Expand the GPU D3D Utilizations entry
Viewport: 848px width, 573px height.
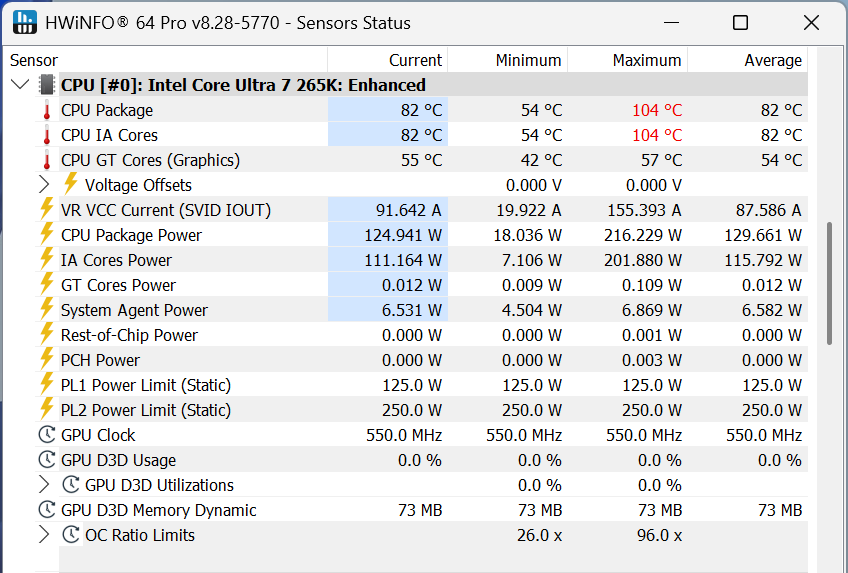43,485
